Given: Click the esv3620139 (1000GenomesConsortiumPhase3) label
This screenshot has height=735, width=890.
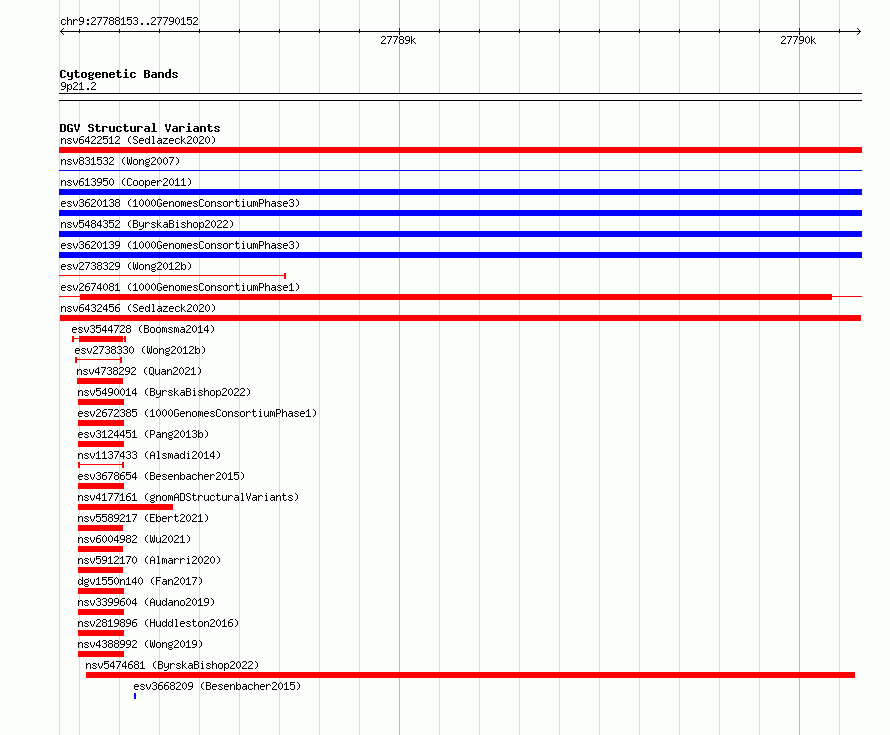Looking at the screenshot, I should pyautogui.click(x=180, y=245).
